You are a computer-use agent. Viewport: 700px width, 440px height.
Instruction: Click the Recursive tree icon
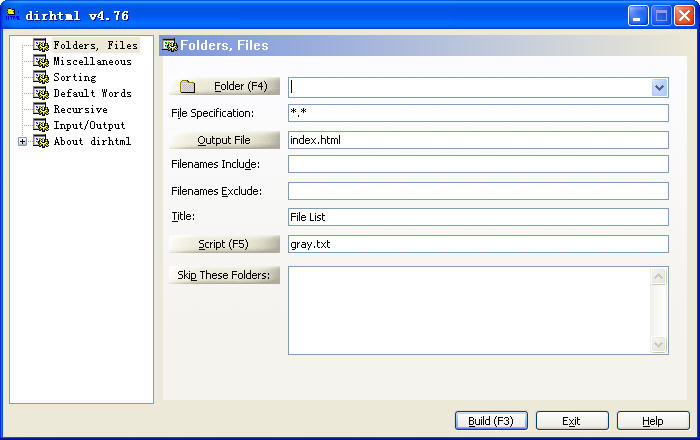41,109
